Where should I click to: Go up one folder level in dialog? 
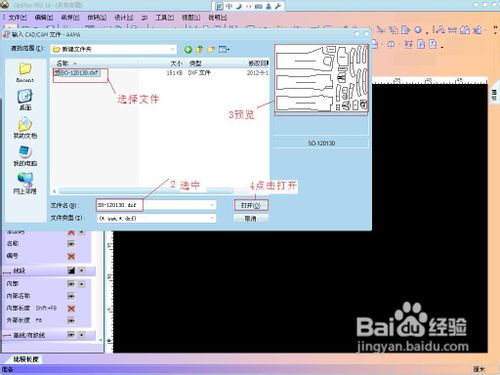click(x=199, y=49)
